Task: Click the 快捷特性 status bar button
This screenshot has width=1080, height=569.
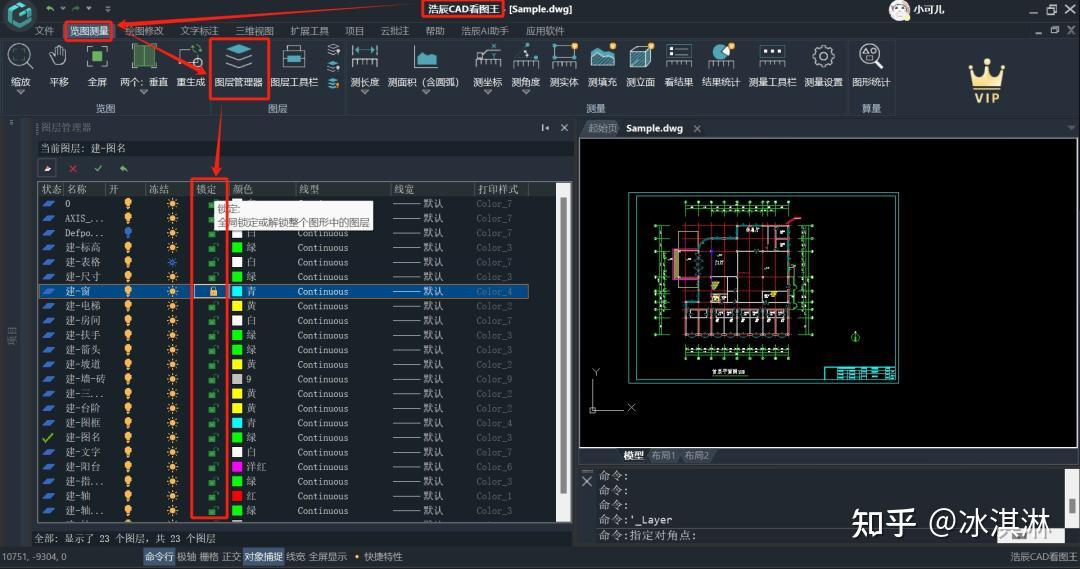Action: [383, 557]
